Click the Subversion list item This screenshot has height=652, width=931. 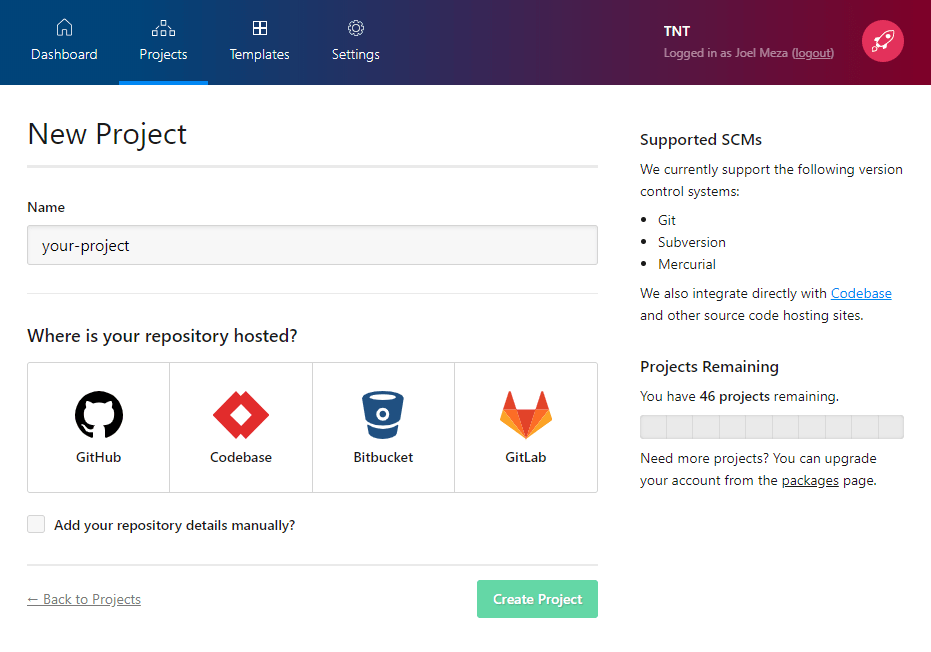point(692,242)
